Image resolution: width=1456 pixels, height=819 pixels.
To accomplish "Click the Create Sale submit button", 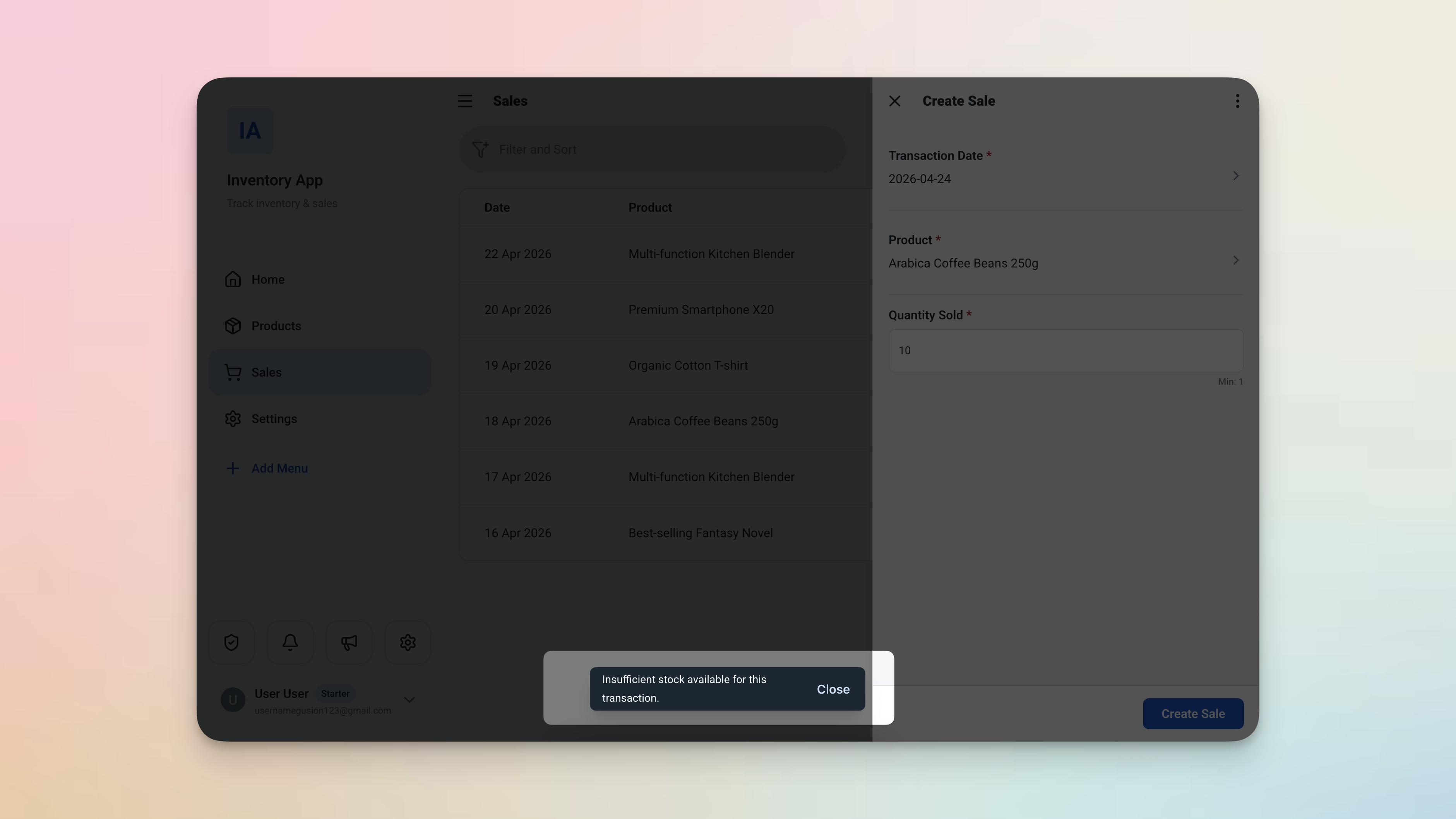I will [x=1192, y=713].
